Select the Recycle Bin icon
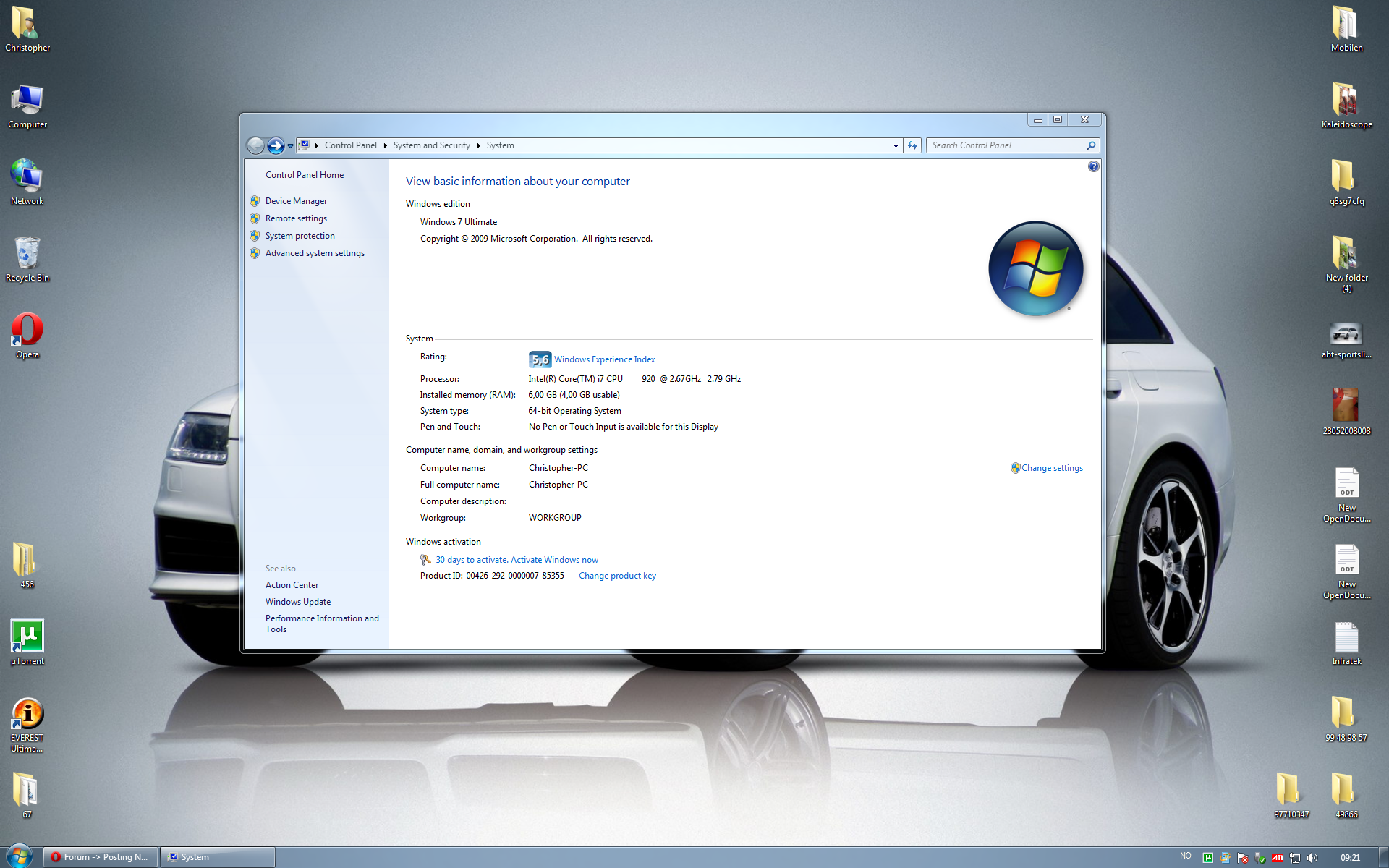1389x868 pixels. point(27,259)
